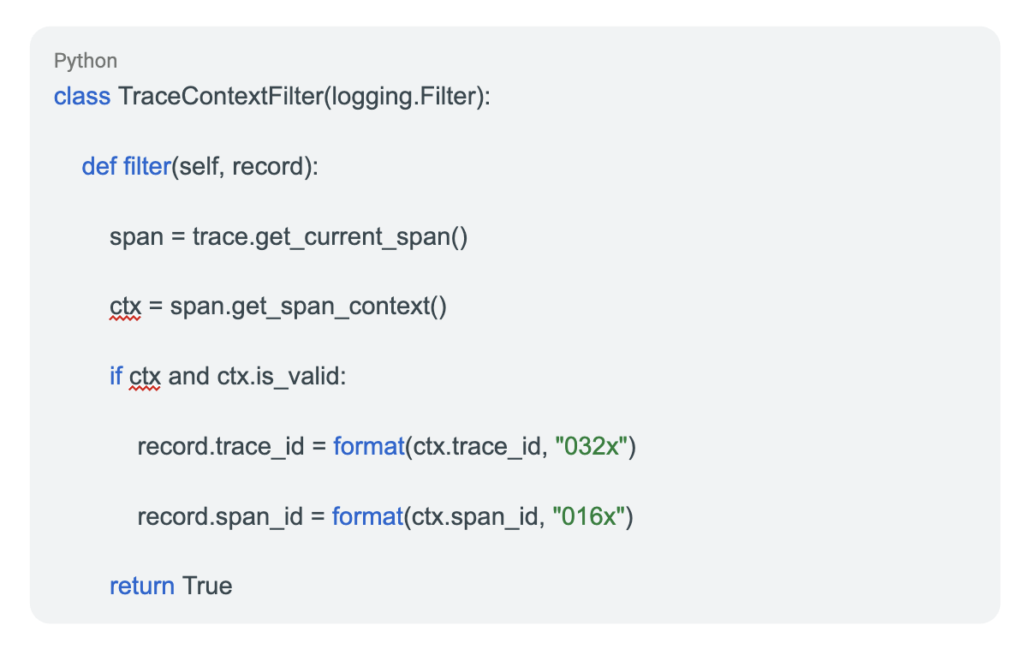
Task: Click the Python language label
Action: 86,61
